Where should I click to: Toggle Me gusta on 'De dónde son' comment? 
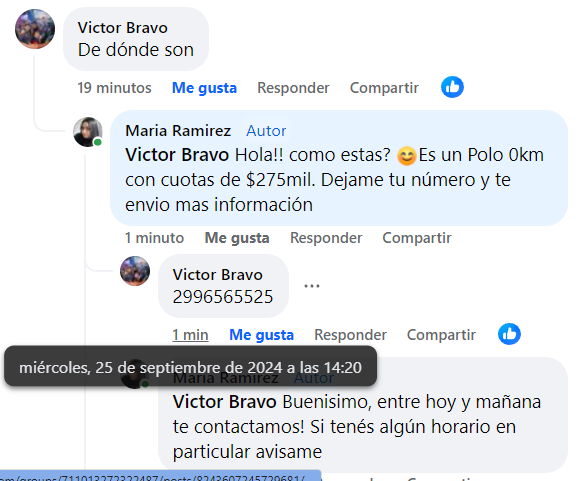coord(204,88)
